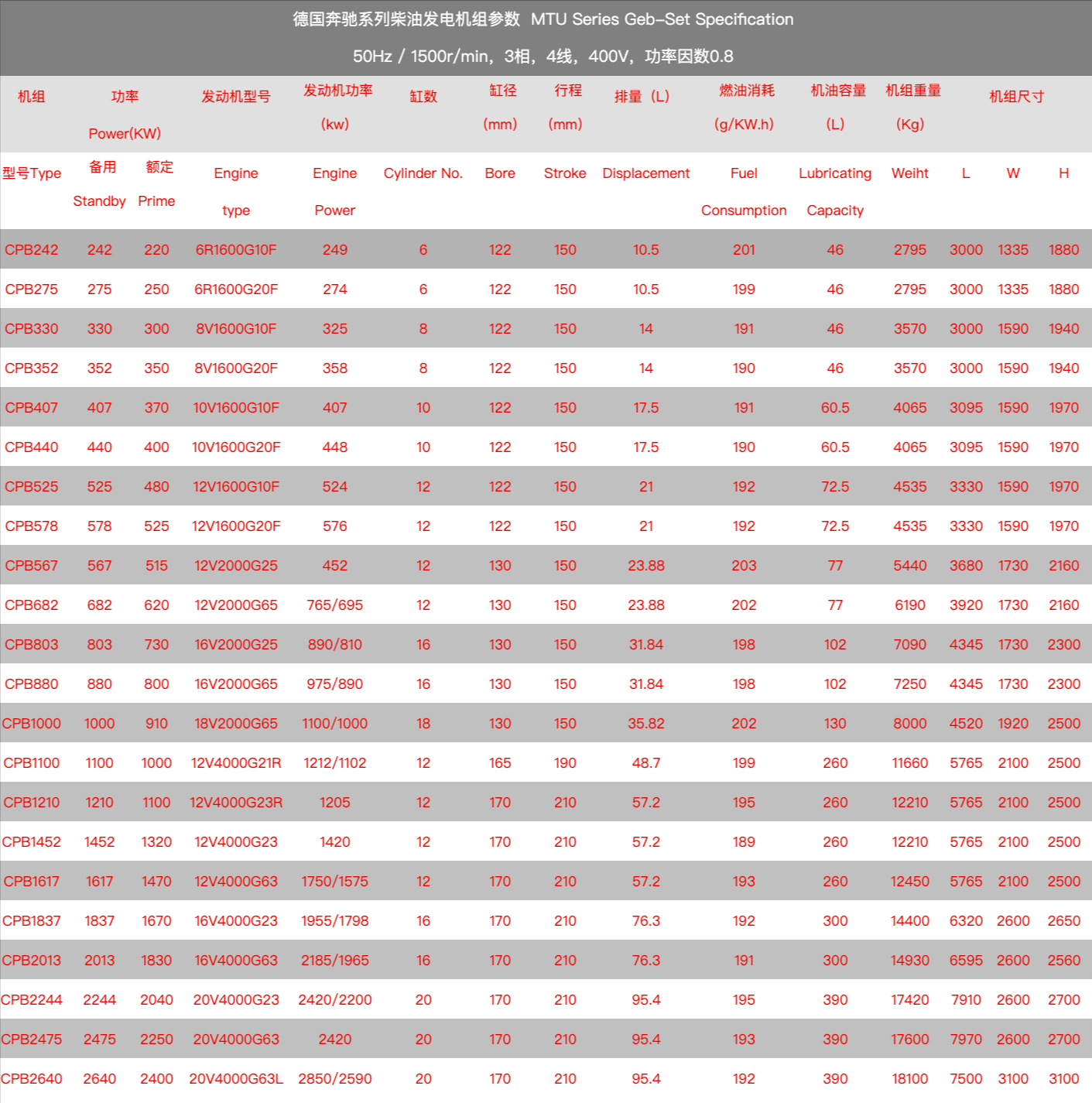Viewport: 1092px width, 1103px height.
Task: Select the Bore column header
Action: [x=500, y=173]
